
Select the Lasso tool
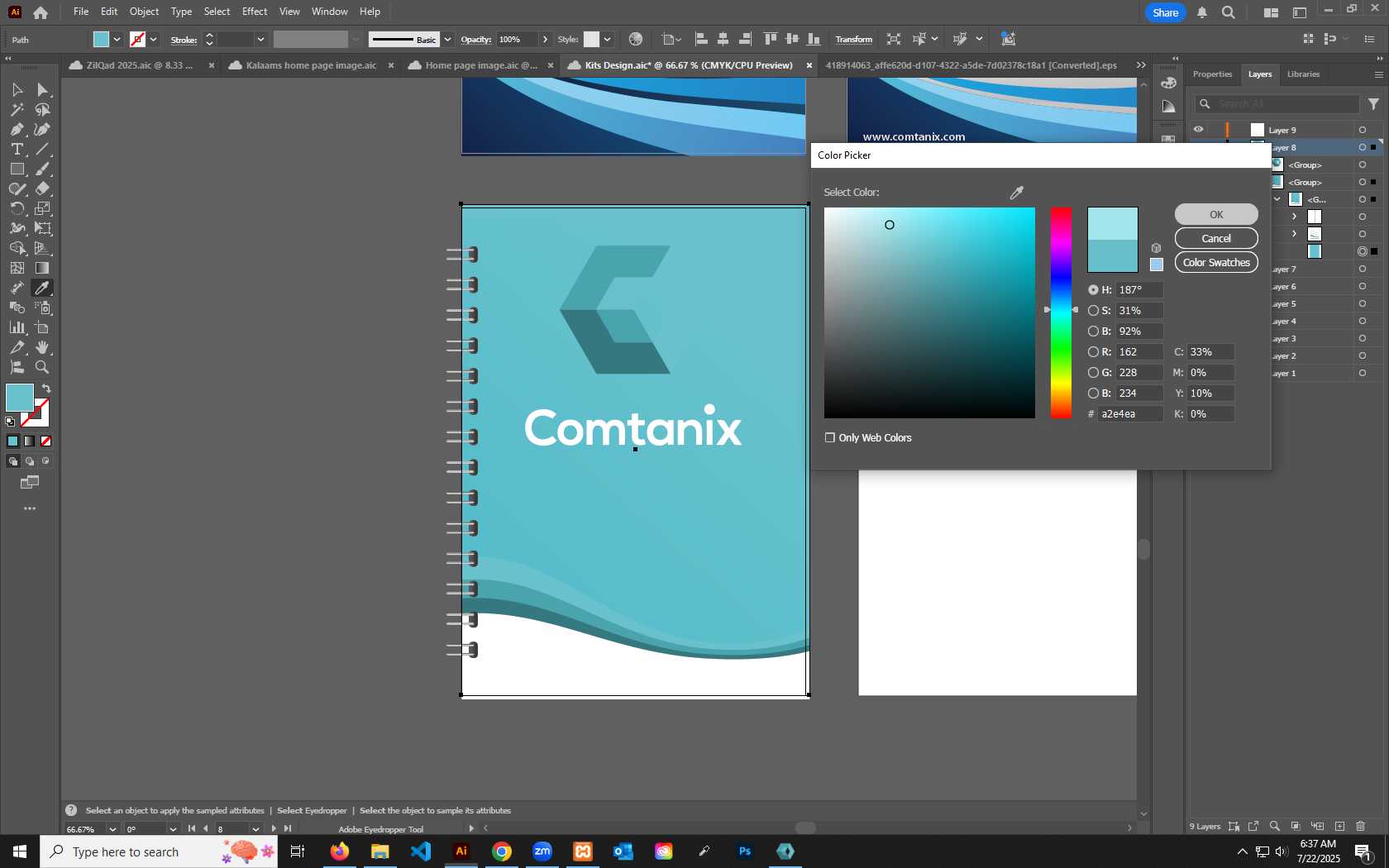pyautogui.click(x=42, y=109)
